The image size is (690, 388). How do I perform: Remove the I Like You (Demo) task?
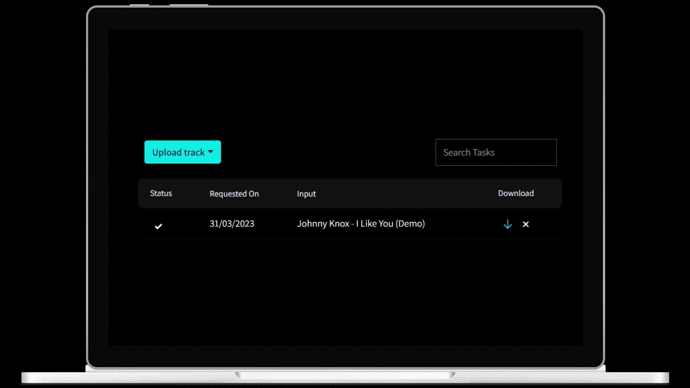click(x=525, y=224)
